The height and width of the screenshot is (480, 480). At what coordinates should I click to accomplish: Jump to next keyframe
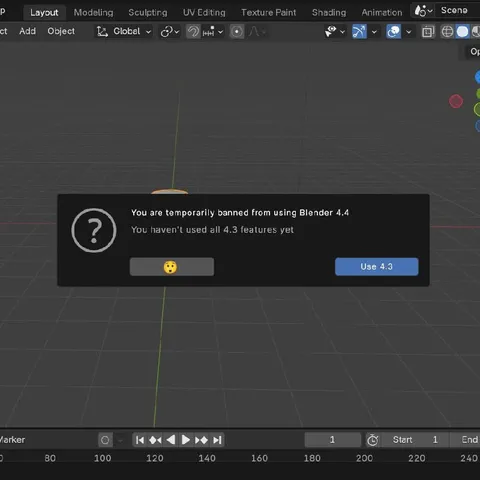[x=201, y=440]
